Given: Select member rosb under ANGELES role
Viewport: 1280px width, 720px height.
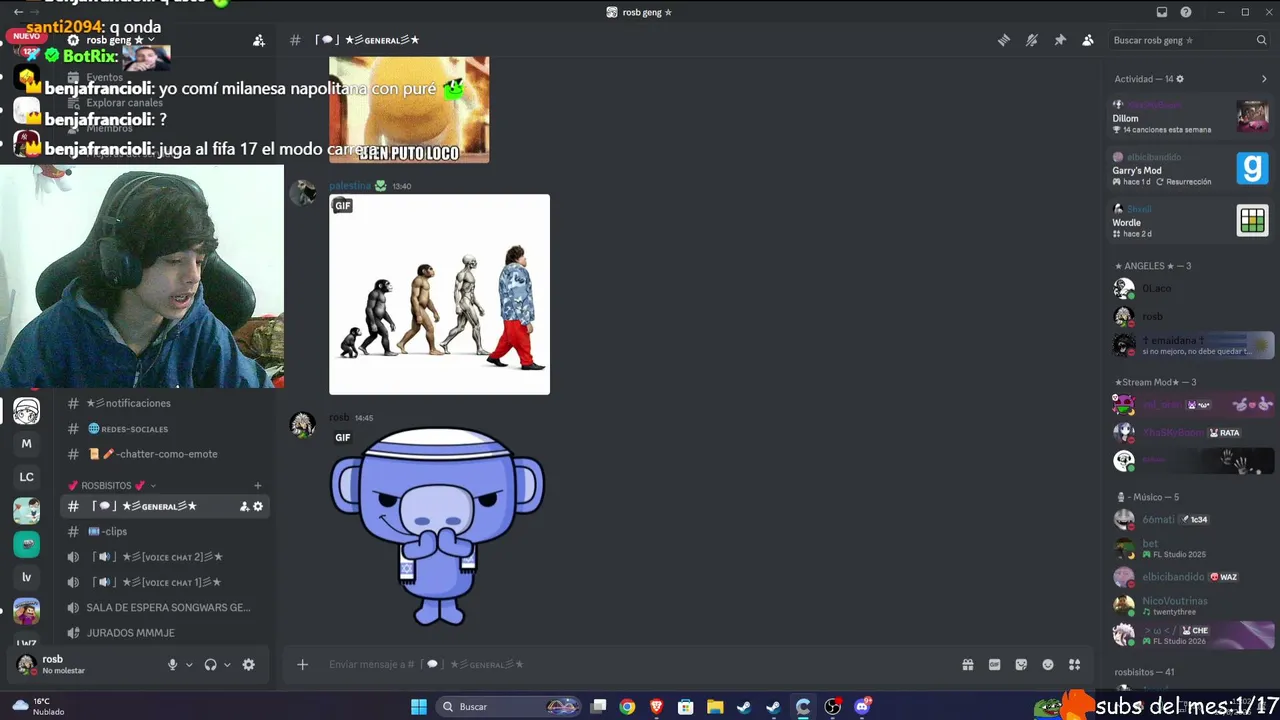Looking at the screenshot, I should pyautogui.click(x=1191, y=317).
